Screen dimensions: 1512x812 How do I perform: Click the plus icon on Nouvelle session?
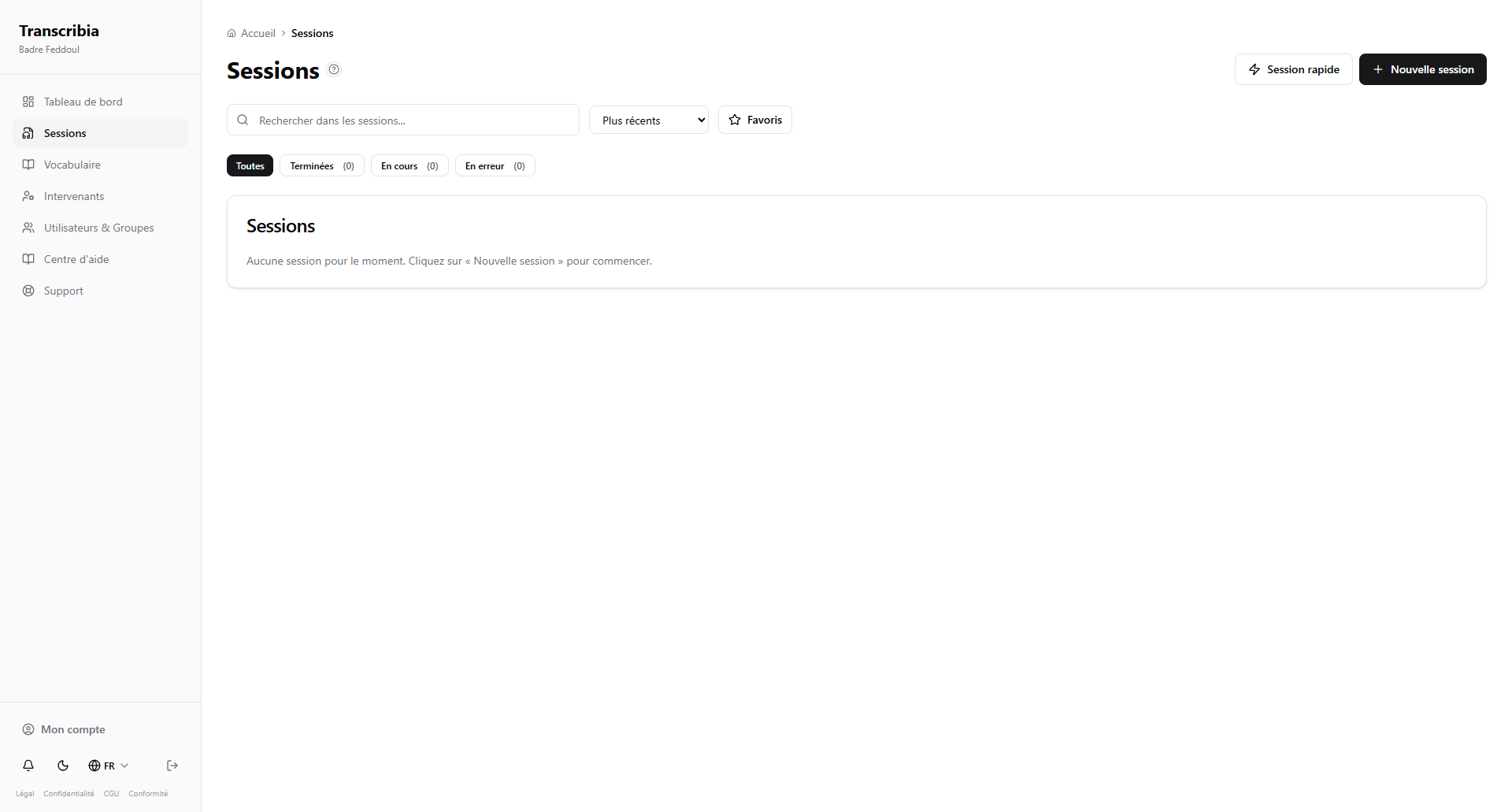point(1378,69)
